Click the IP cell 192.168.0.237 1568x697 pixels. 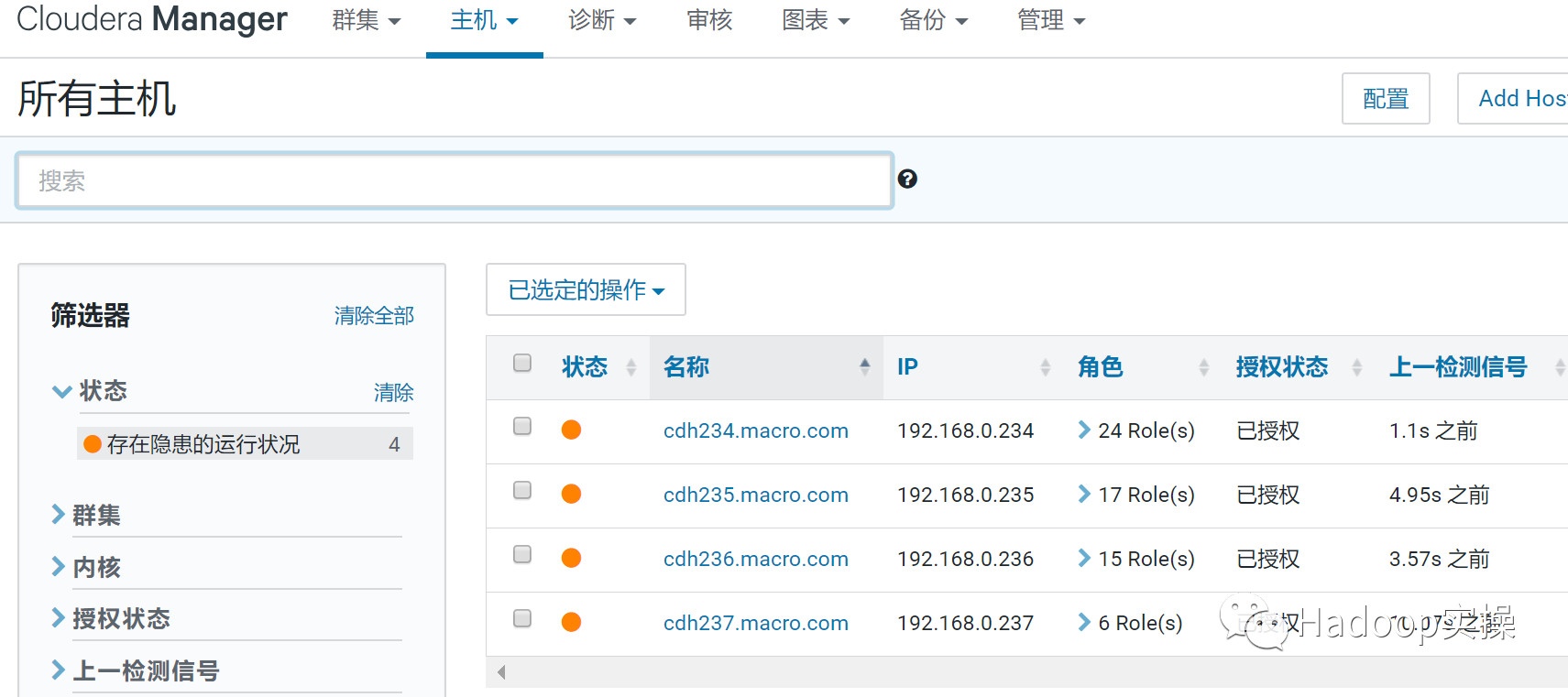point(966,623)
